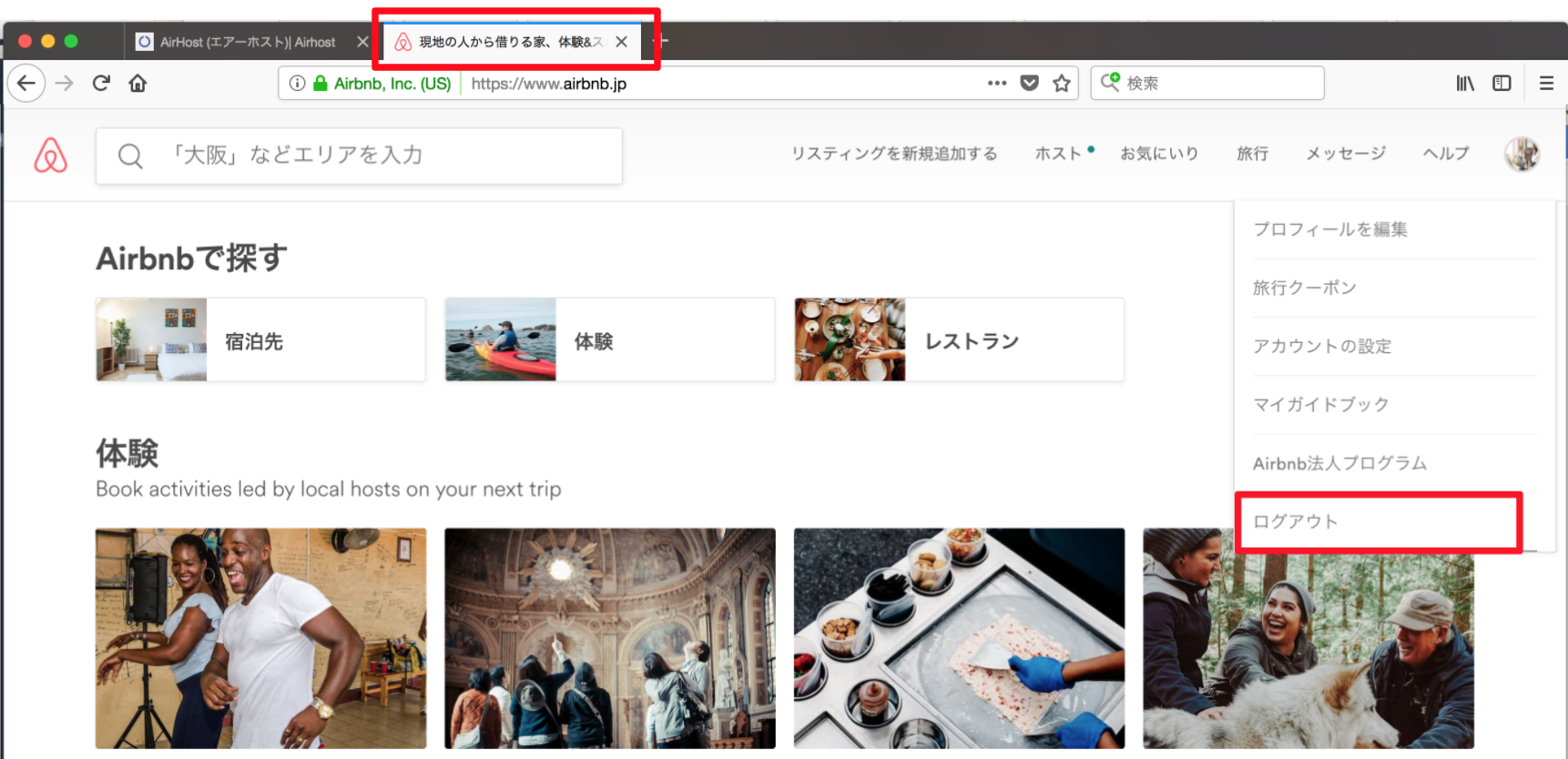Click the green padlock security icon
This screenshot has height=759, width=1568.
pyautogui.click(x=320, y=84)
